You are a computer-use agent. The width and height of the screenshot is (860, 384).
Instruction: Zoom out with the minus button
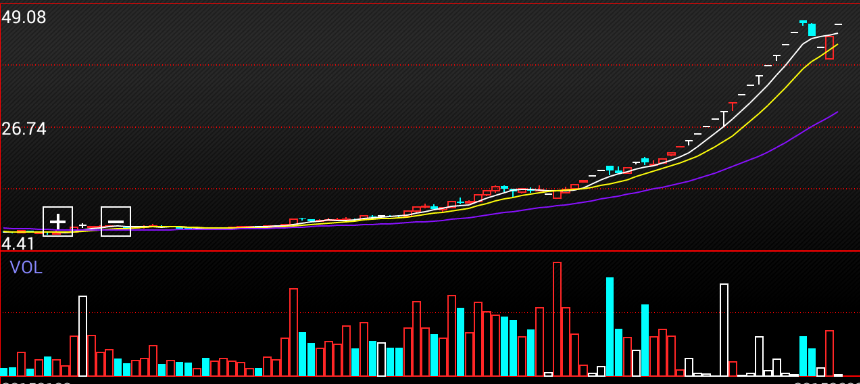tap(116, 222)
